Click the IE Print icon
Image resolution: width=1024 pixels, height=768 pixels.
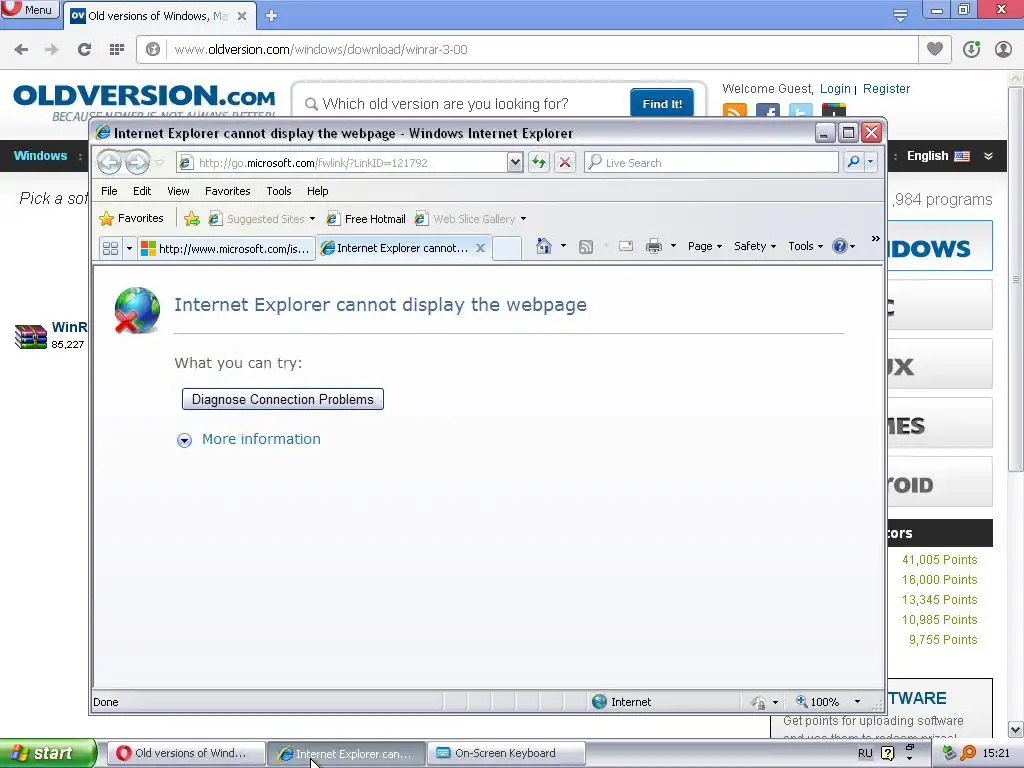(x=653, y=246)
